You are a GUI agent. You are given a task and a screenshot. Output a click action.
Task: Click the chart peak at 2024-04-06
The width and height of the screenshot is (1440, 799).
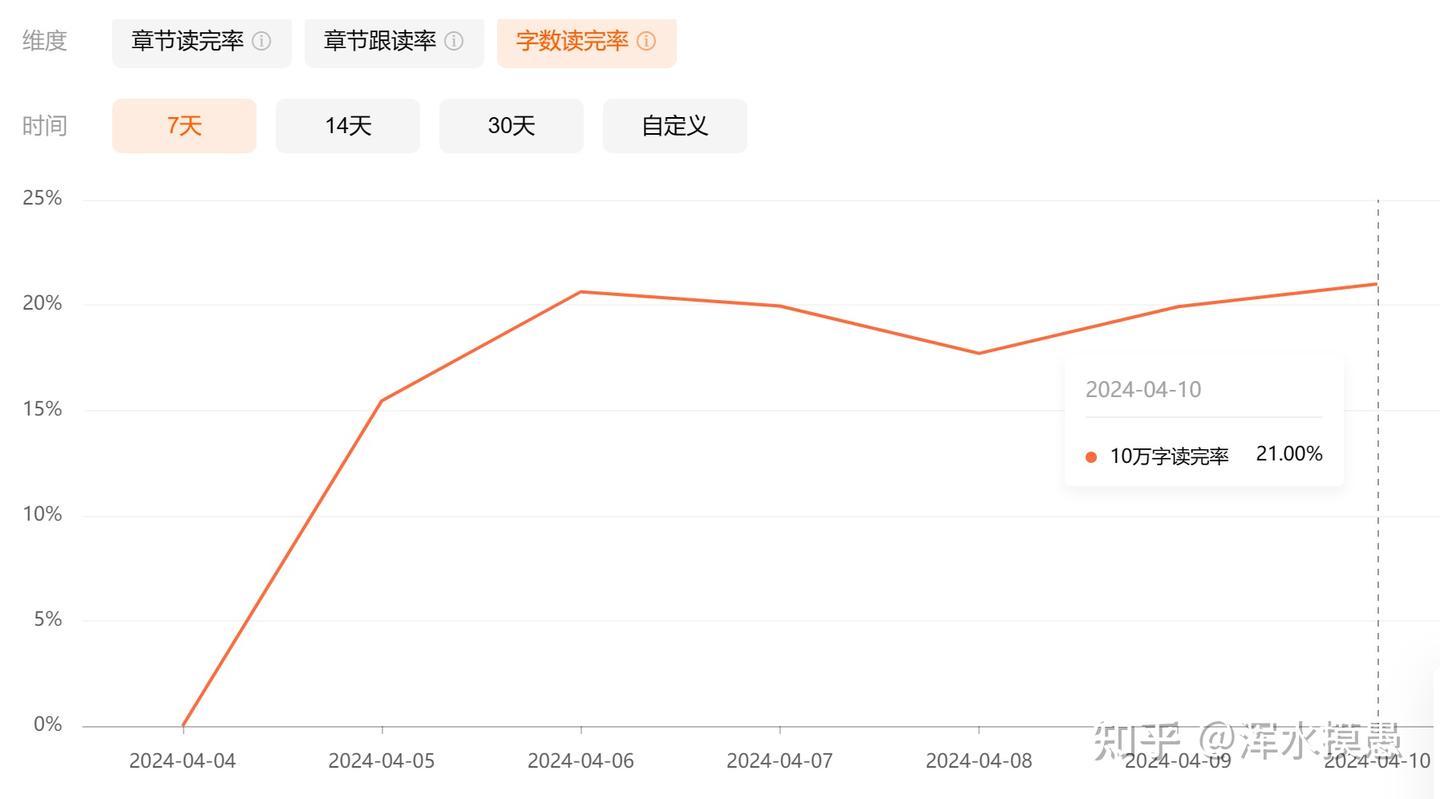coord(581,292)
